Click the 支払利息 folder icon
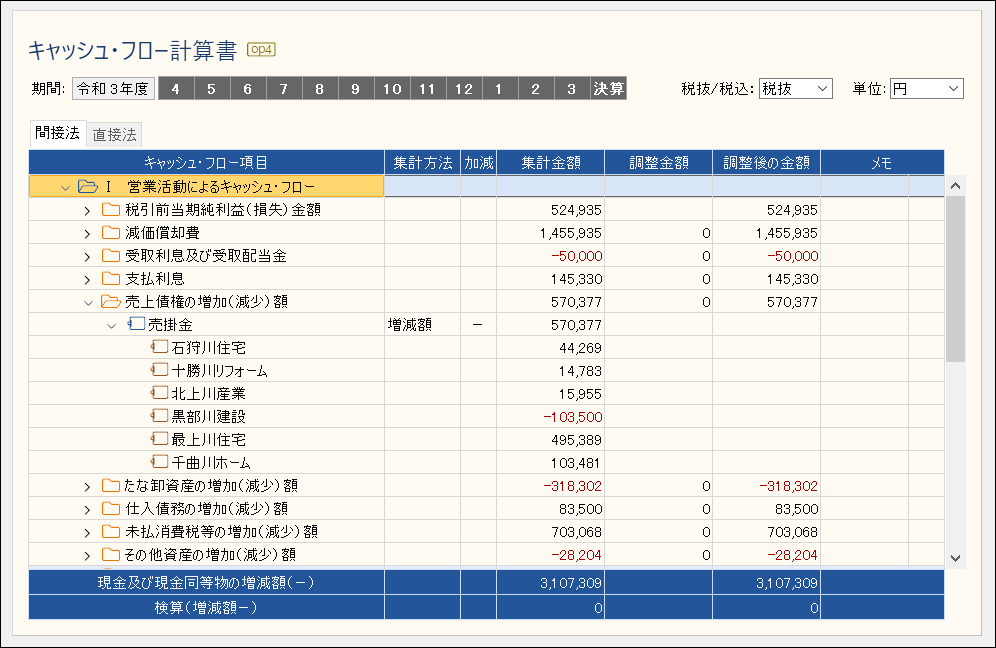Screen dimensions: 996x648 (110, 278)
